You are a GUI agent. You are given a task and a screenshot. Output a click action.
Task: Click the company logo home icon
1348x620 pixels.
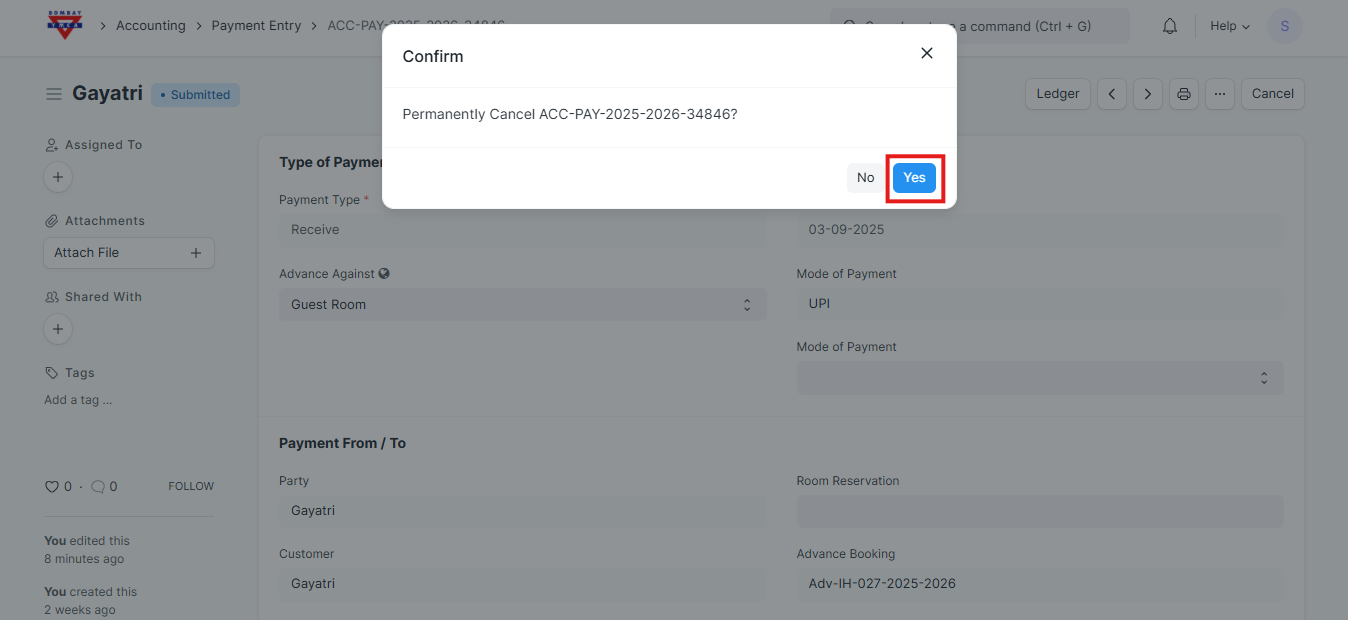tap(66, 25)
